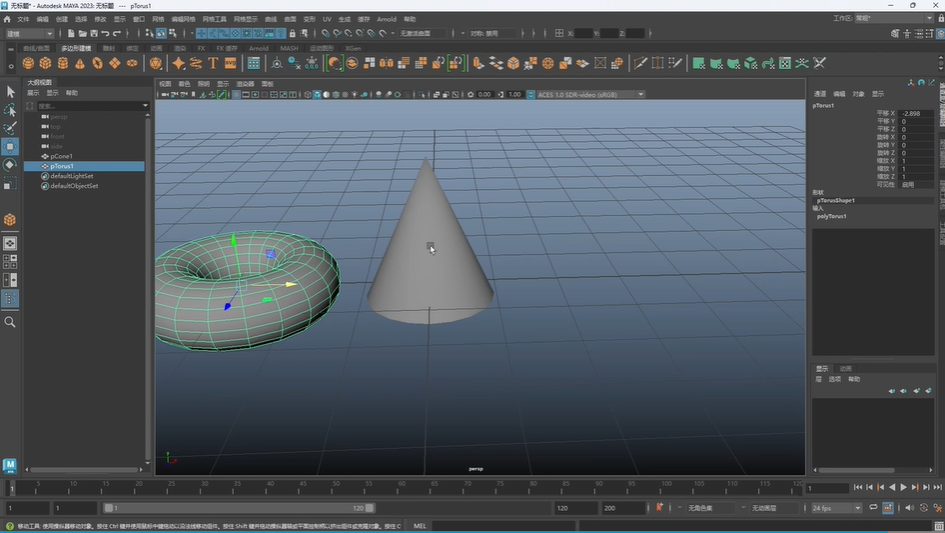Switch to the FX shelf tab
The height and width of the screenshot is (533, 945).
click(201, 48)
